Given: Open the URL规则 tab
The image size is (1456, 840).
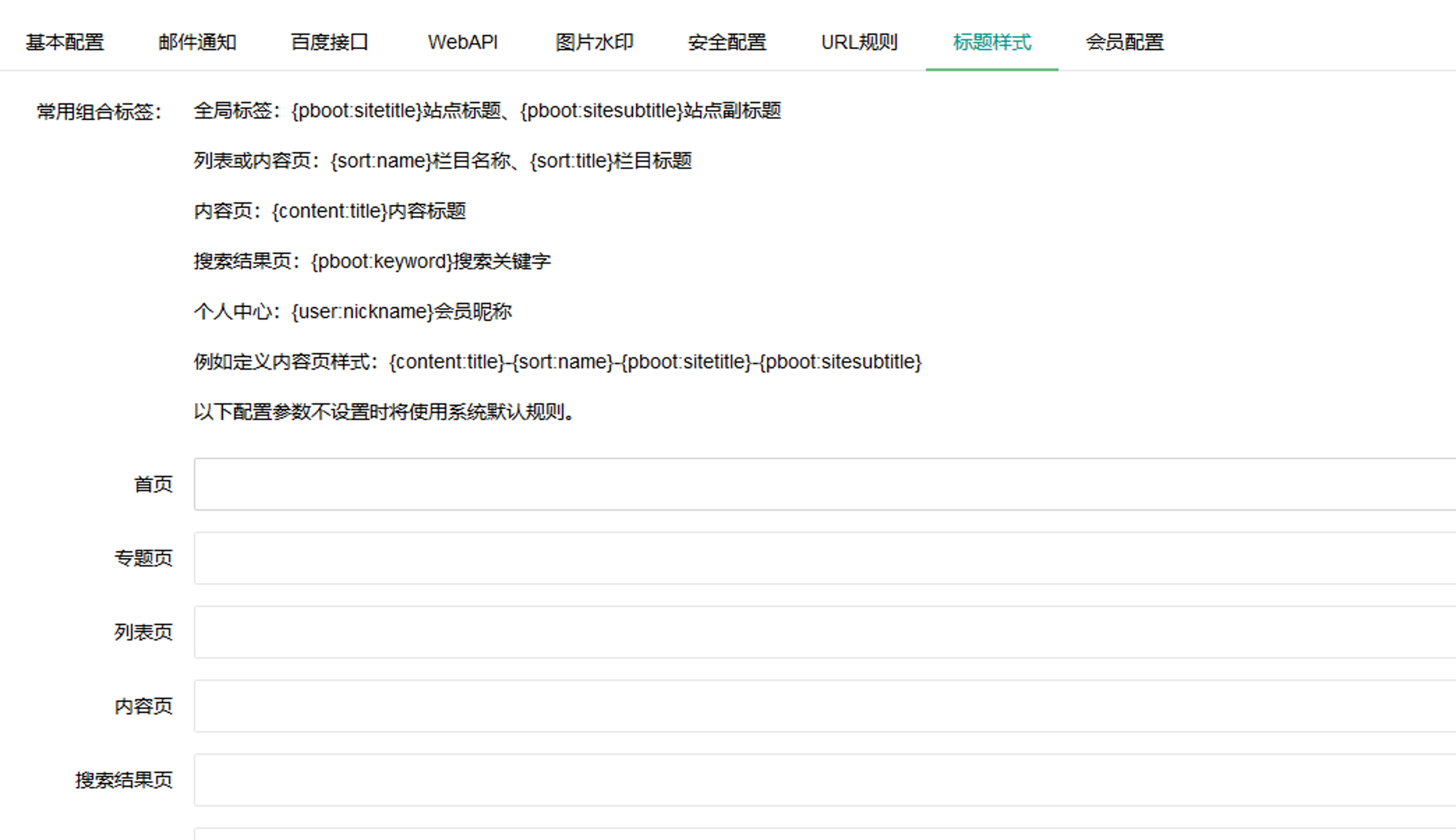Looking at the screenshot, I should click(x=859, y=42).
